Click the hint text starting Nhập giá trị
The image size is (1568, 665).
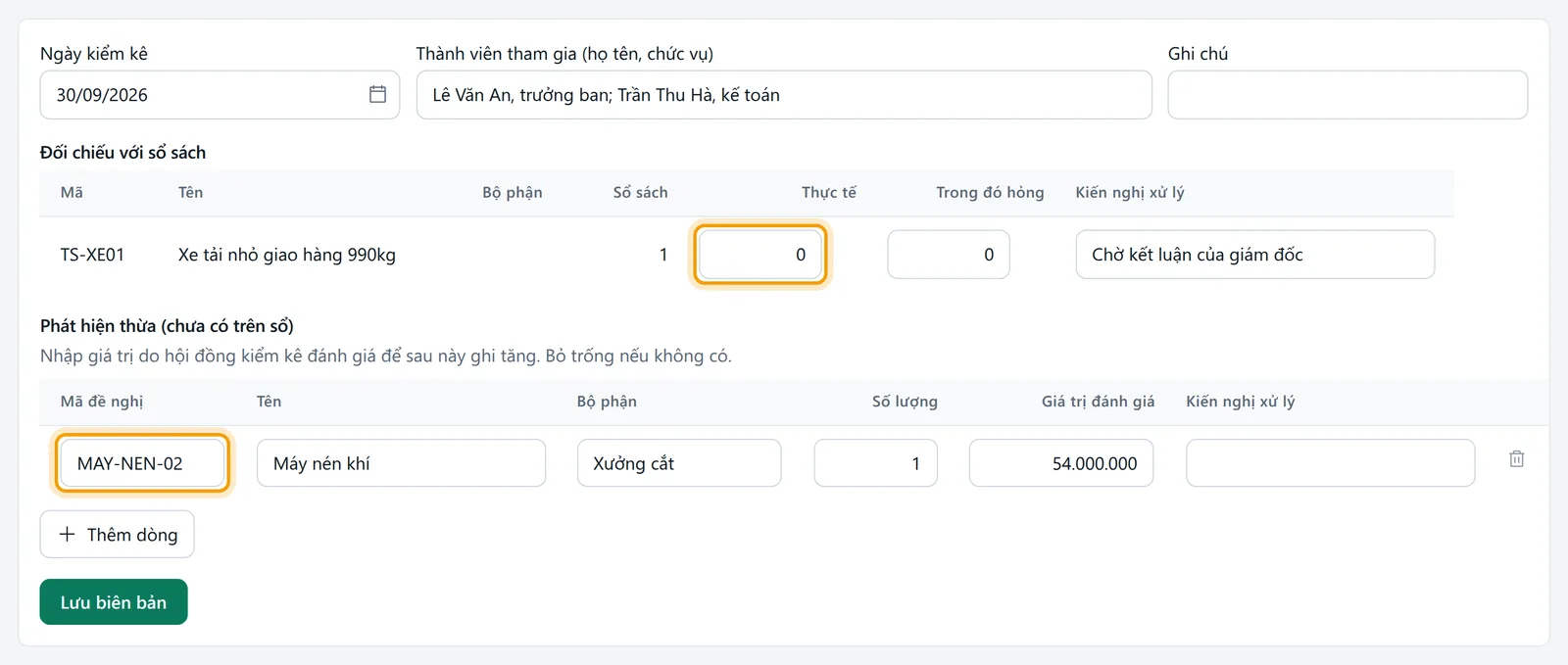(x=386, y=356)
